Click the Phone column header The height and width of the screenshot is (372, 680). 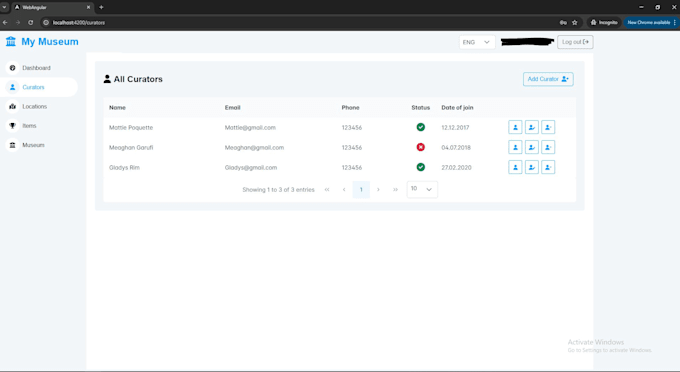pos(350,108)
